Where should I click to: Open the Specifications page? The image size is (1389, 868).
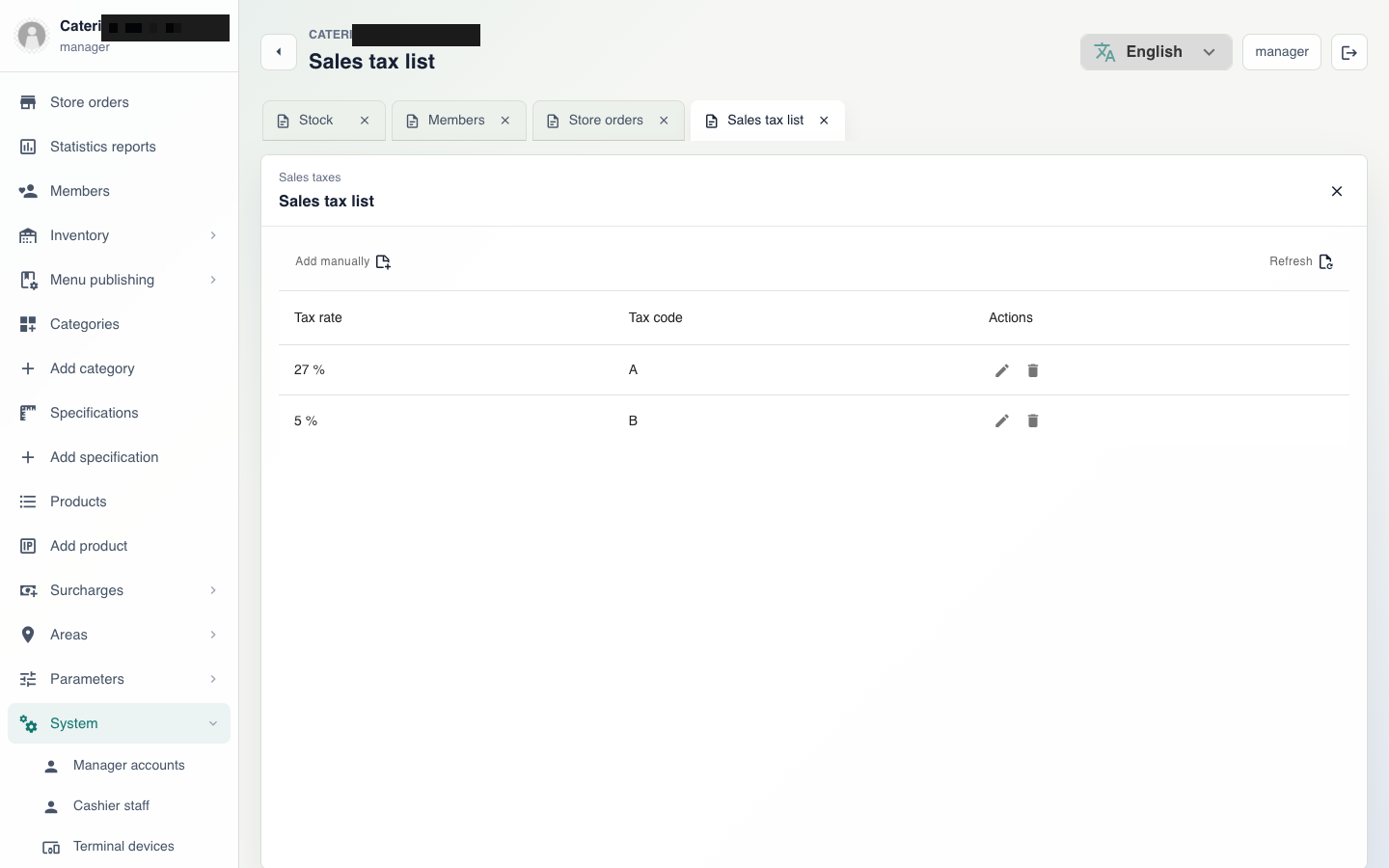[x=120, y=413]
